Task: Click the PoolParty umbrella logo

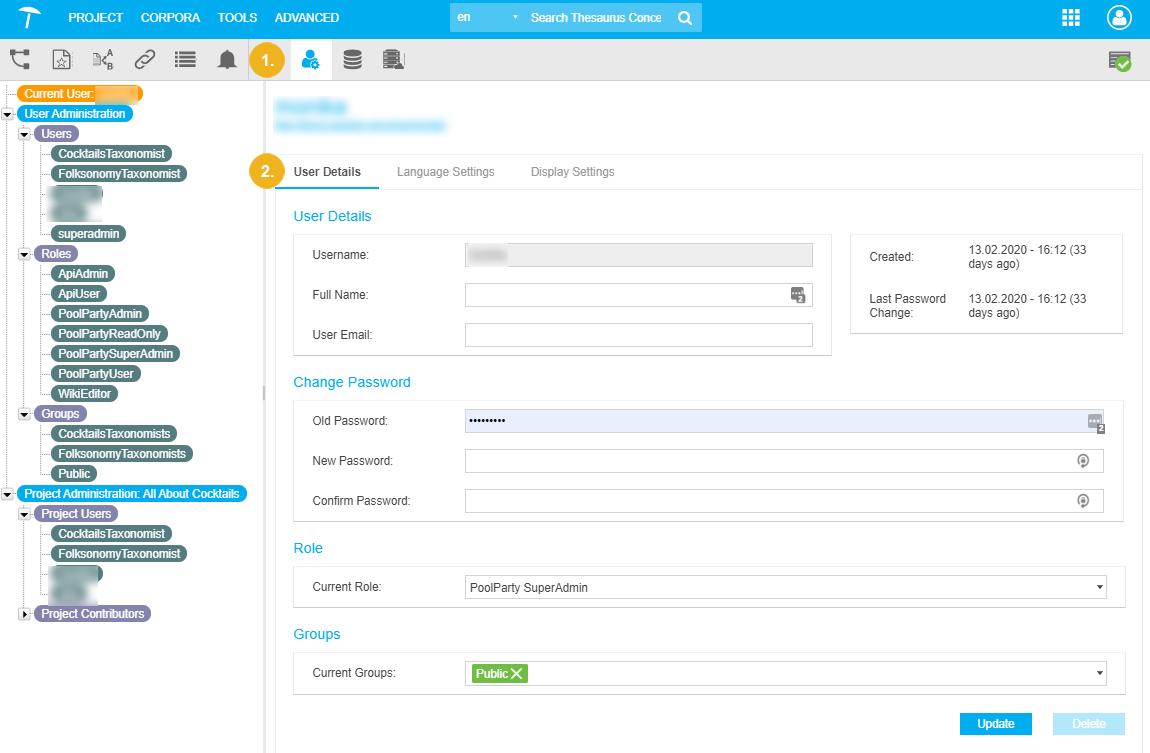Action: pyautogui.click(x=29, y=17)
